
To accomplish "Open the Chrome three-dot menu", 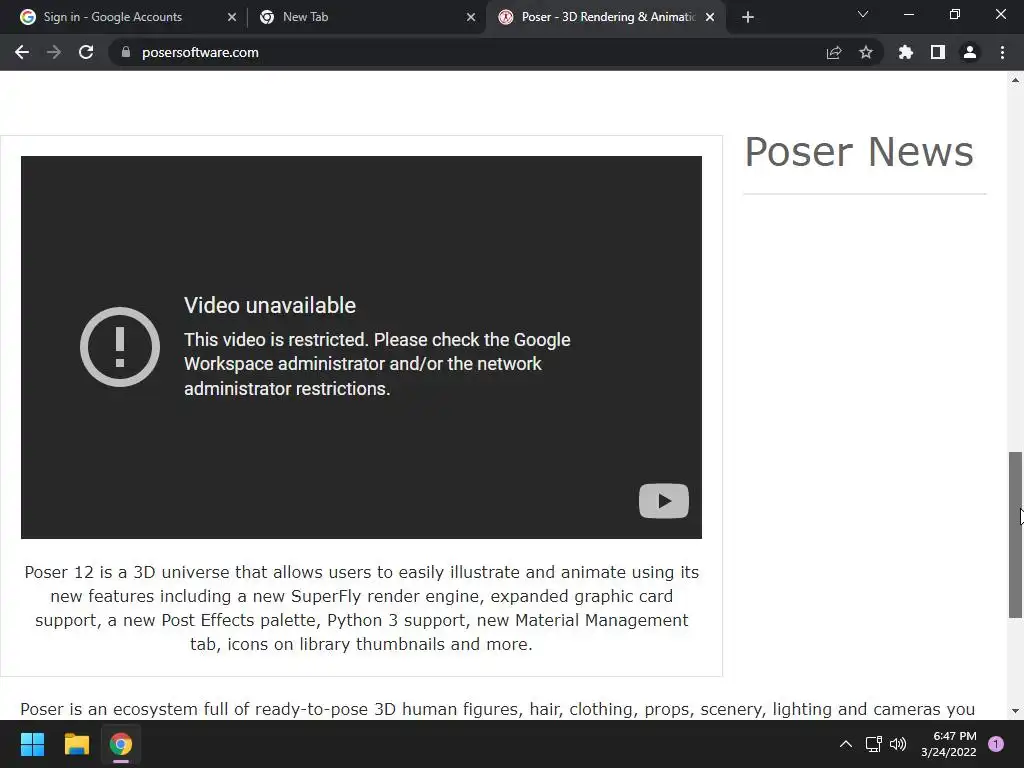I will (1002, 52).
